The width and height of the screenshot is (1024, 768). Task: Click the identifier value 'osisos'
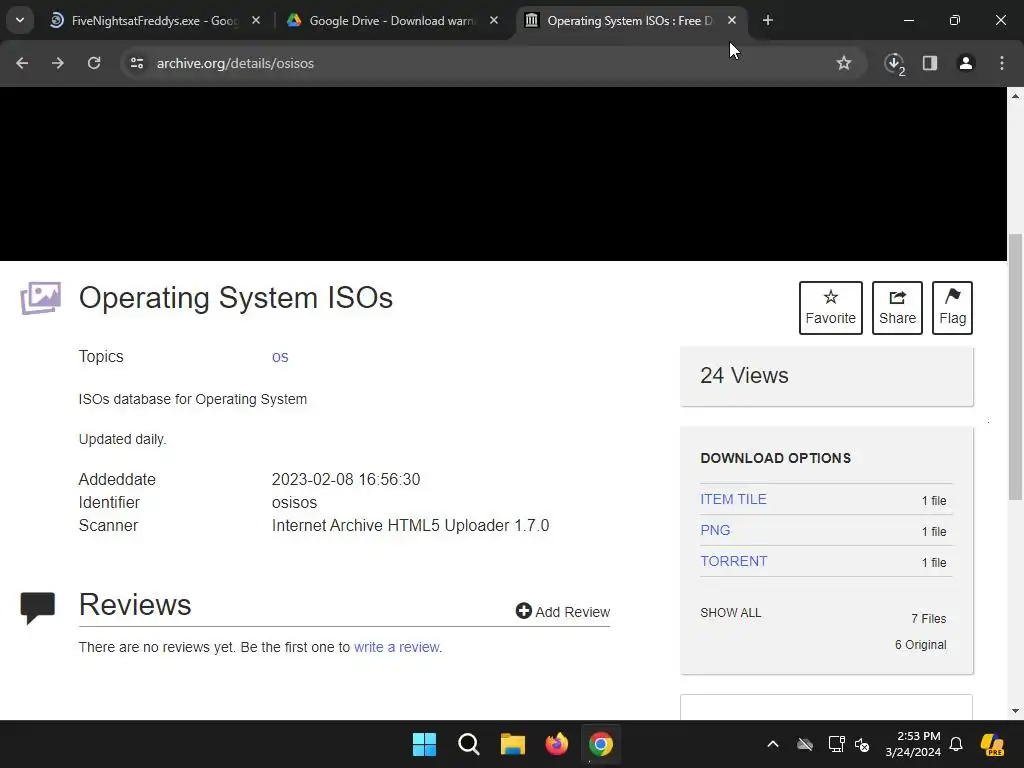pyautogui.click(x=295, y=502)
